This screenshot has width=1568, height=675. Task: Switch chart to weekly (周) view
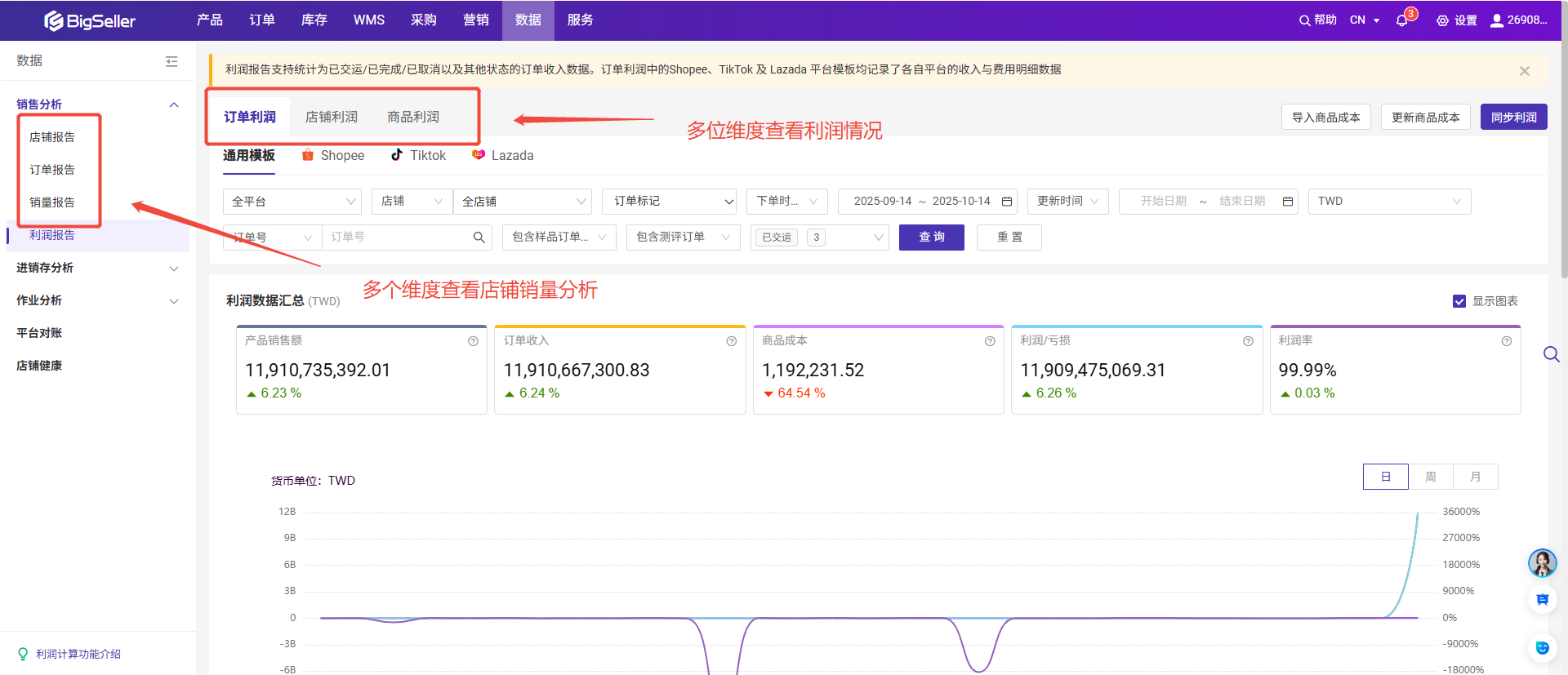[1431, 477]
